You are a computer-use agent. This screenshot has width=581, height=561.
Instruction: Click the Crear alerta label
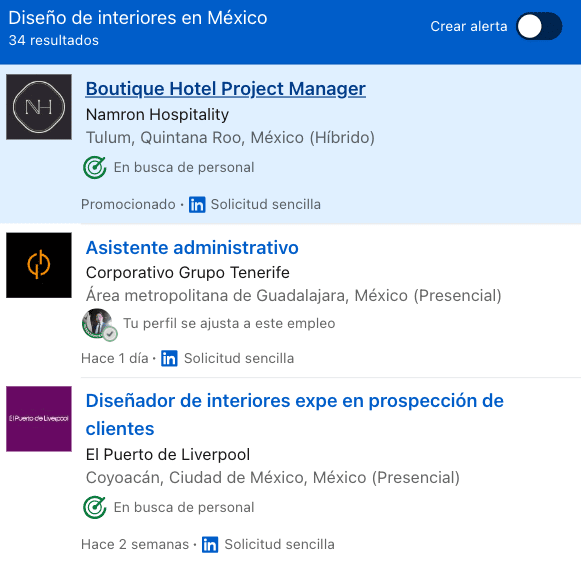click(x=469, y=26)
